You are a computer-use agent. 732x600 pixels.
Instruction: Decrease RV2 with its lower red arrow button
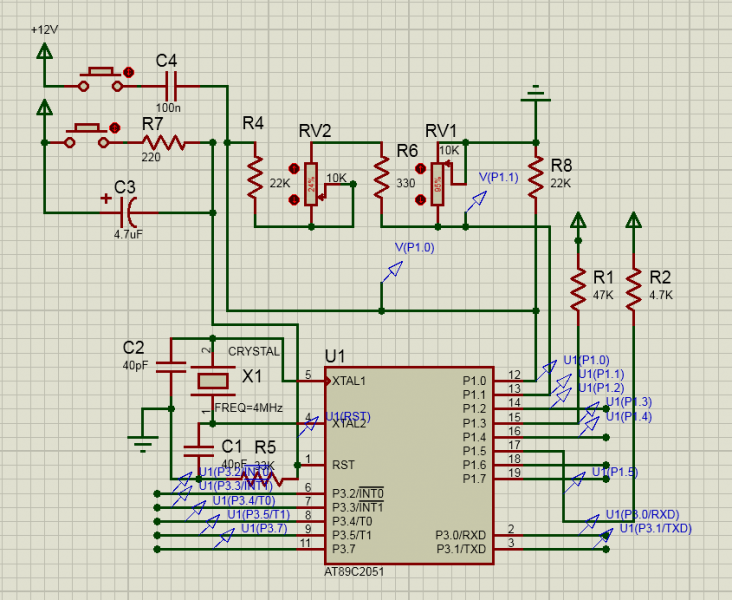294,200
